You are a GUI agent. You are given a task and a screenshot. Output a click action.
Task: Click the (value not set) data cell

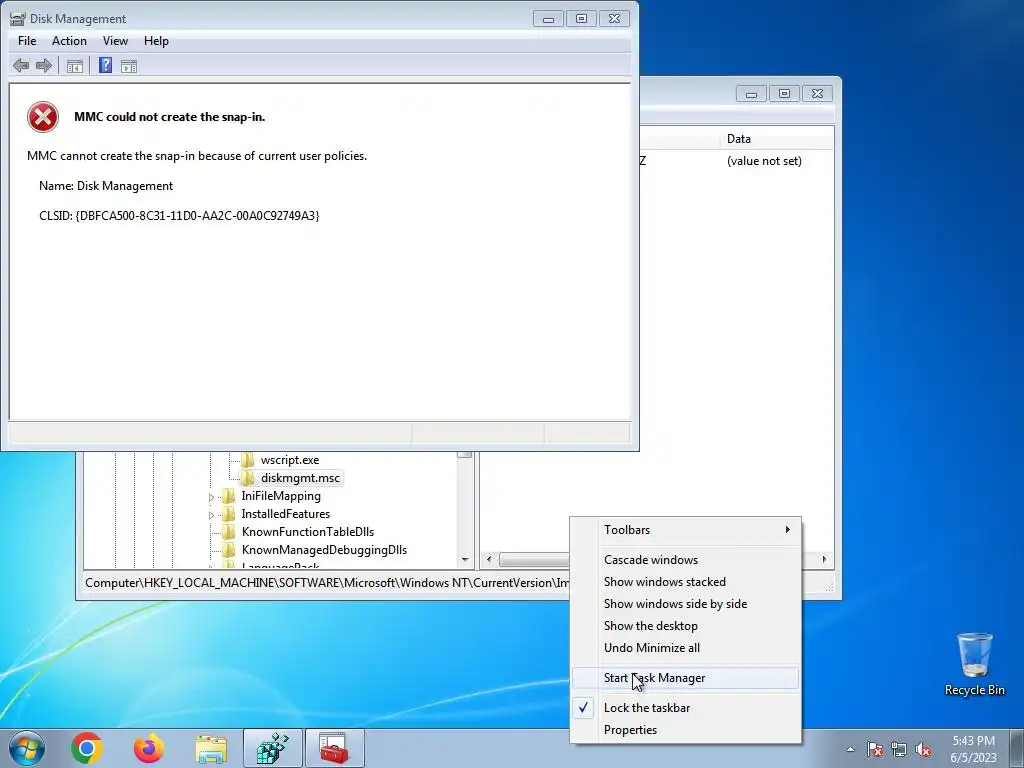click(764, 161)
